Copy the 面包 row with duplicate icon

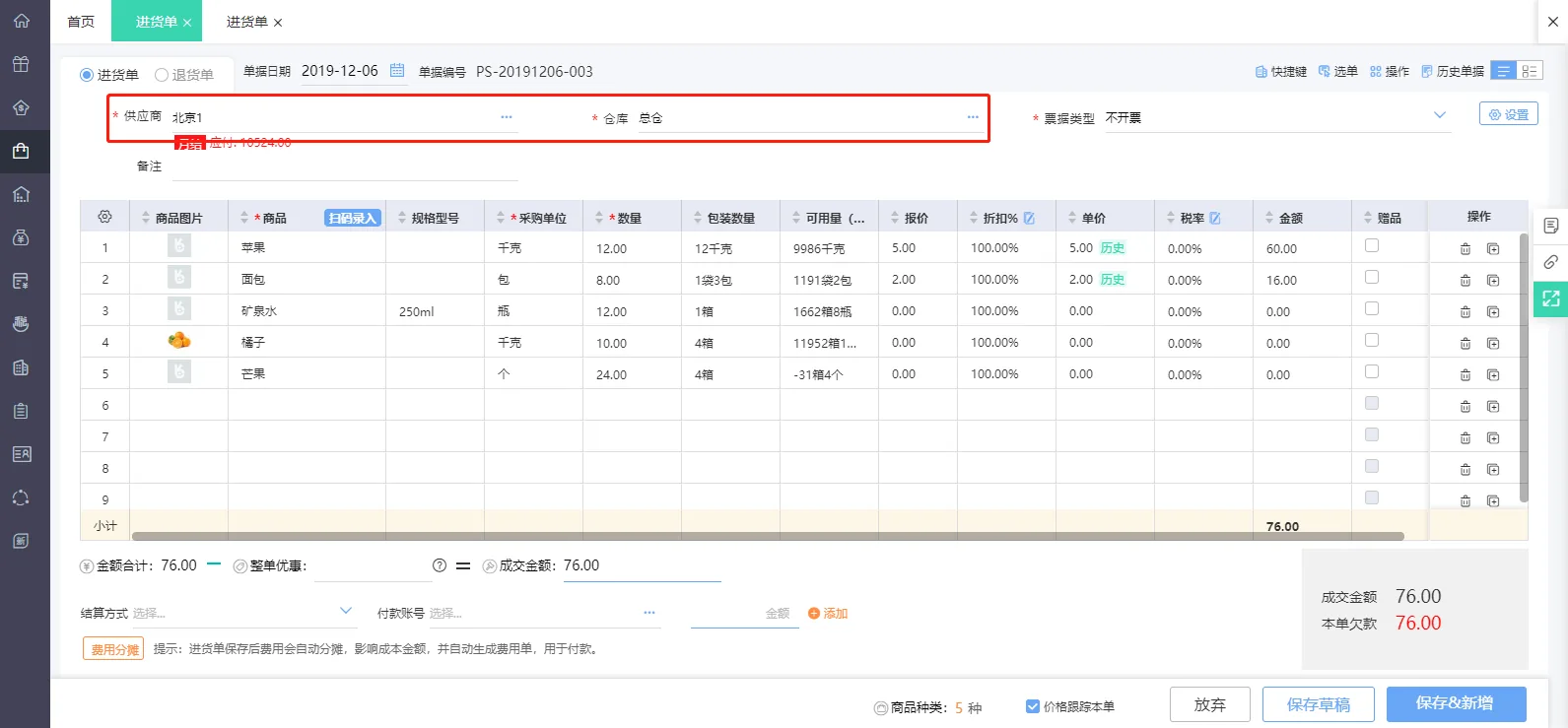click(1493, 281)
